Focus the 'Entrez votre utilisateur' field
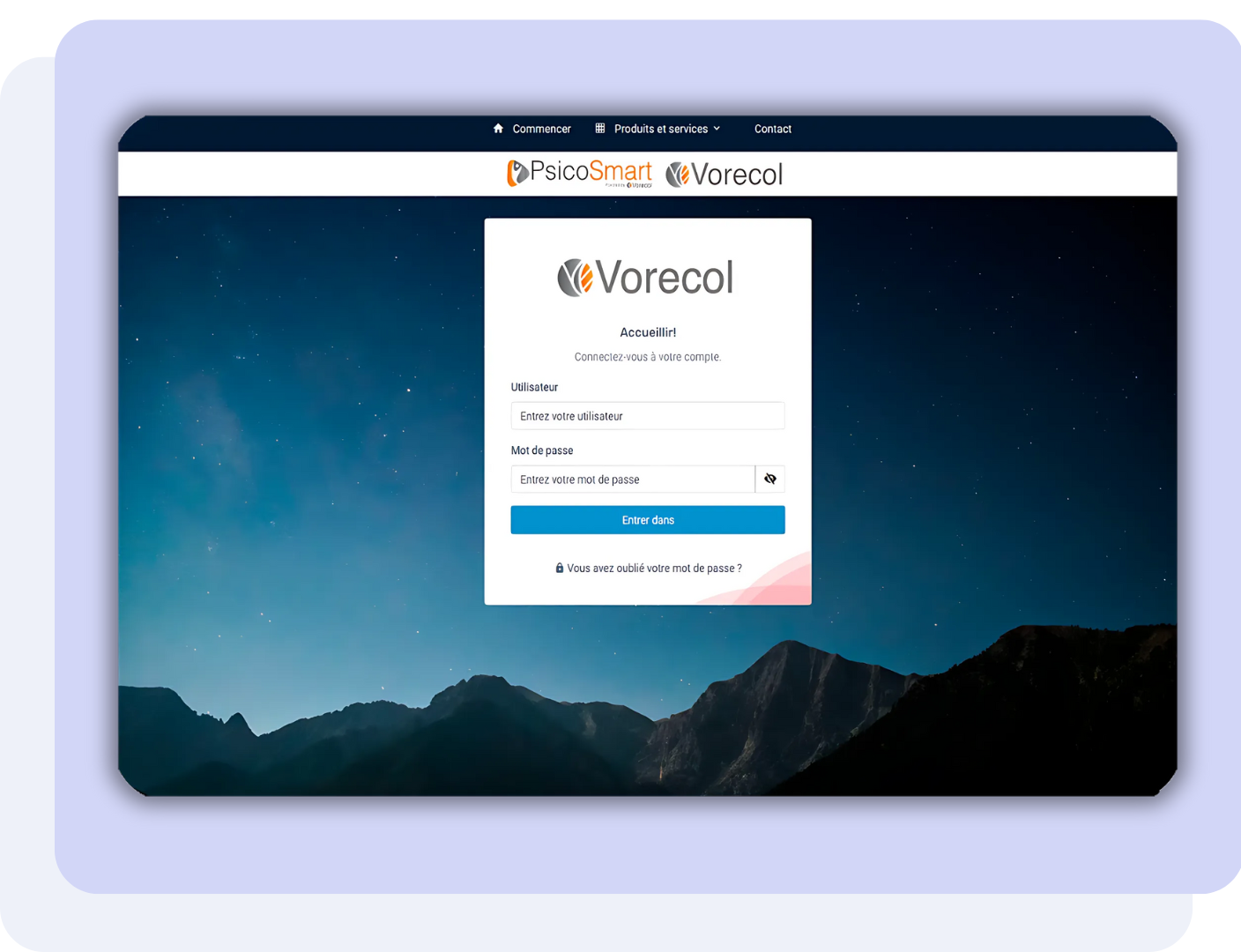Screen dimensions: 1241x952 pyautogui.click(x=647, y=416)
